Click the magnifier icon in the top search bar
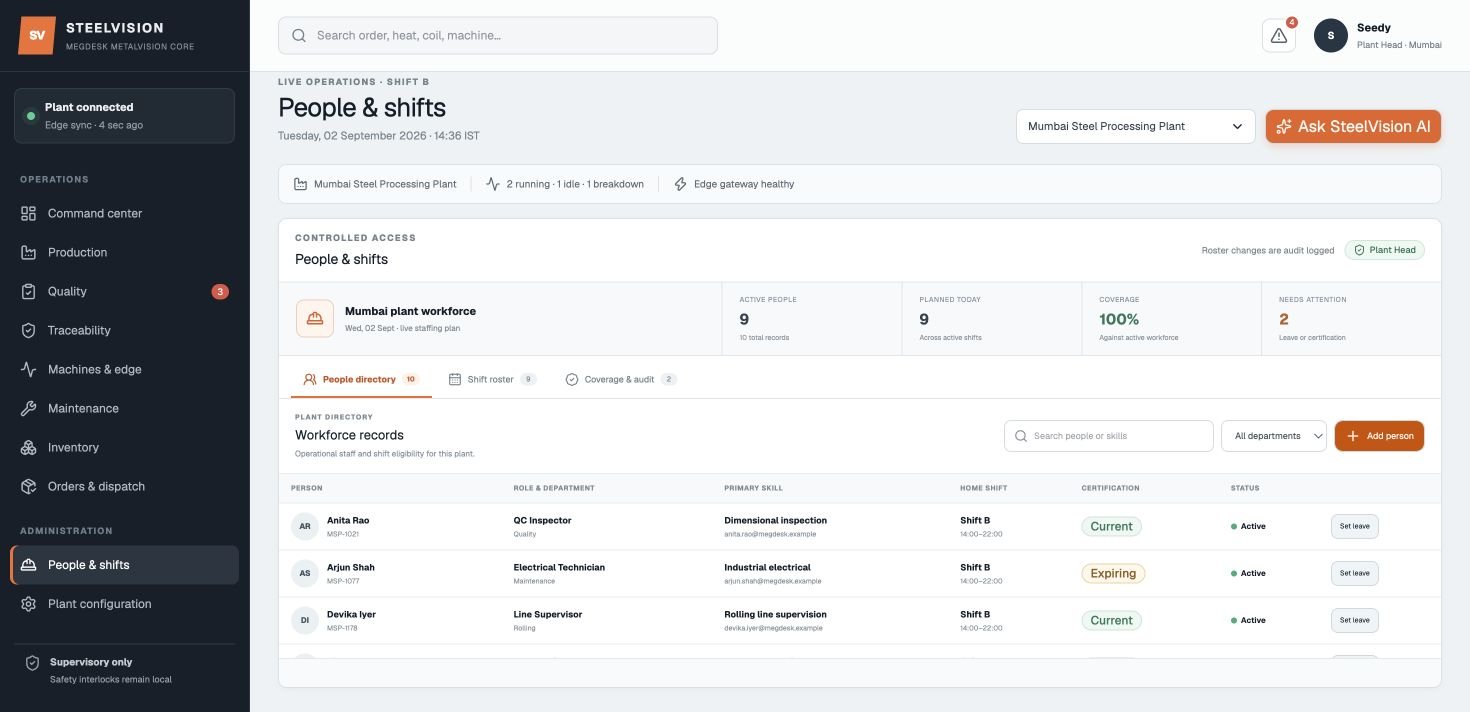The image size is (1470, 712). (x=299, y=35)
